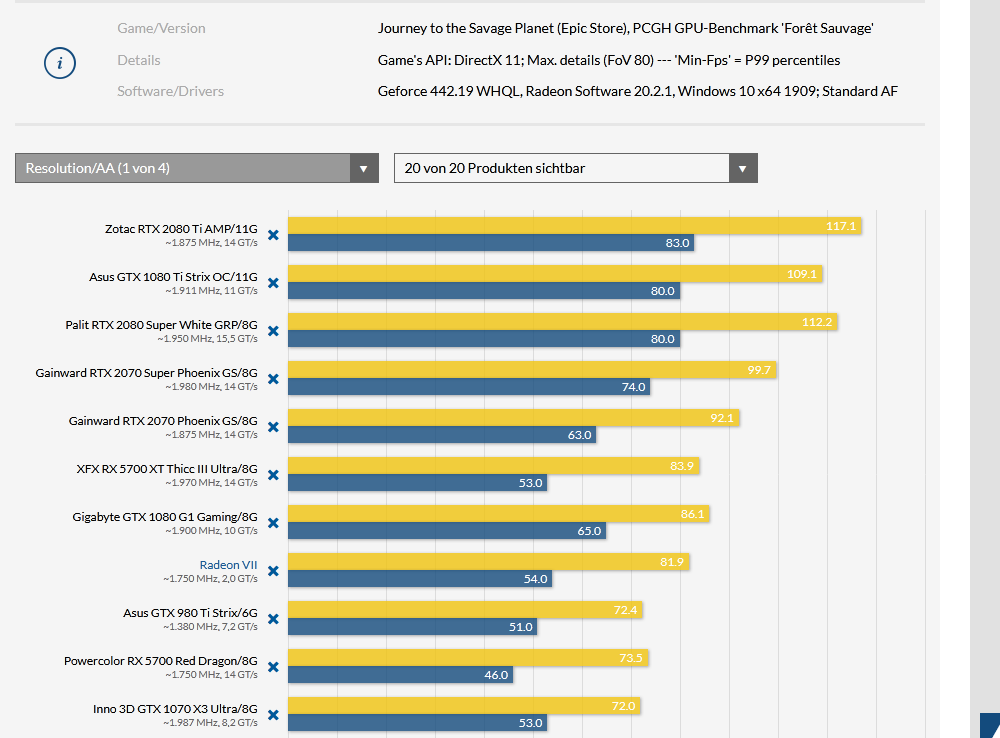The width and height of the screenshot is (1000, 738).
Task: Click the Software/Drivers label
Action: (170, 91)
